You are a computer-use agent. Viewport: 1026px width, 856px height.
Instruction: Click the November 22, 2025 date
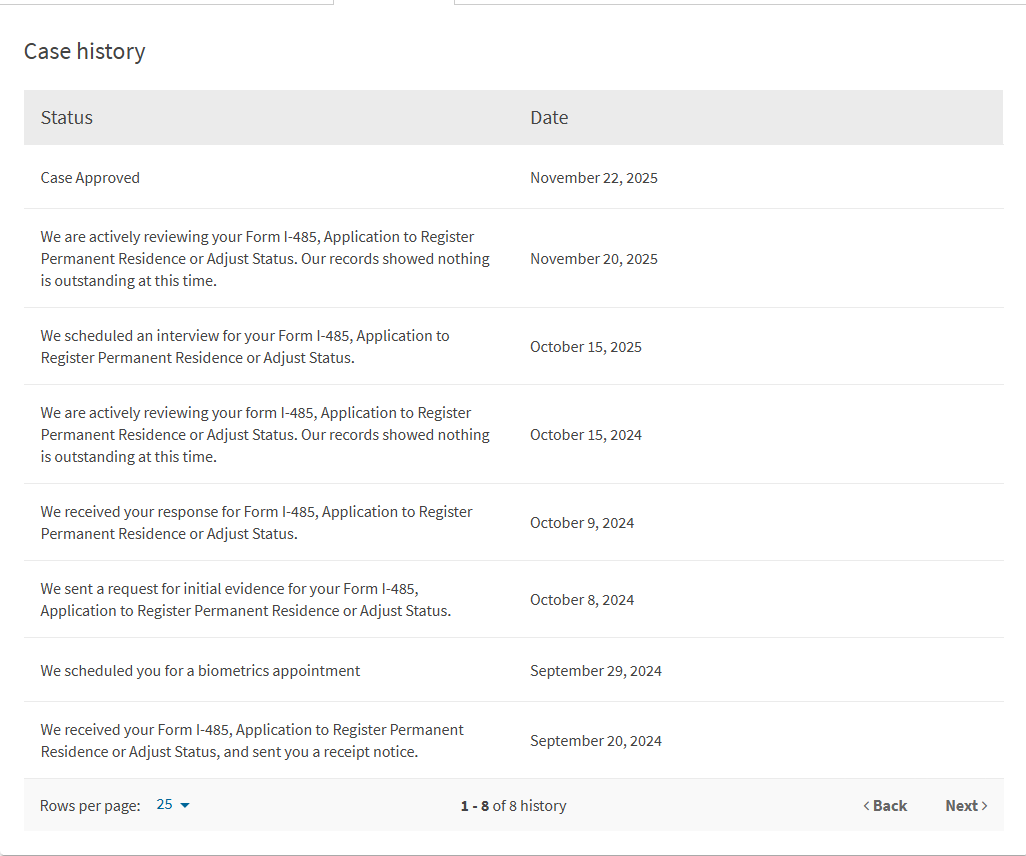pyautogui.click(x=594, y=178)
